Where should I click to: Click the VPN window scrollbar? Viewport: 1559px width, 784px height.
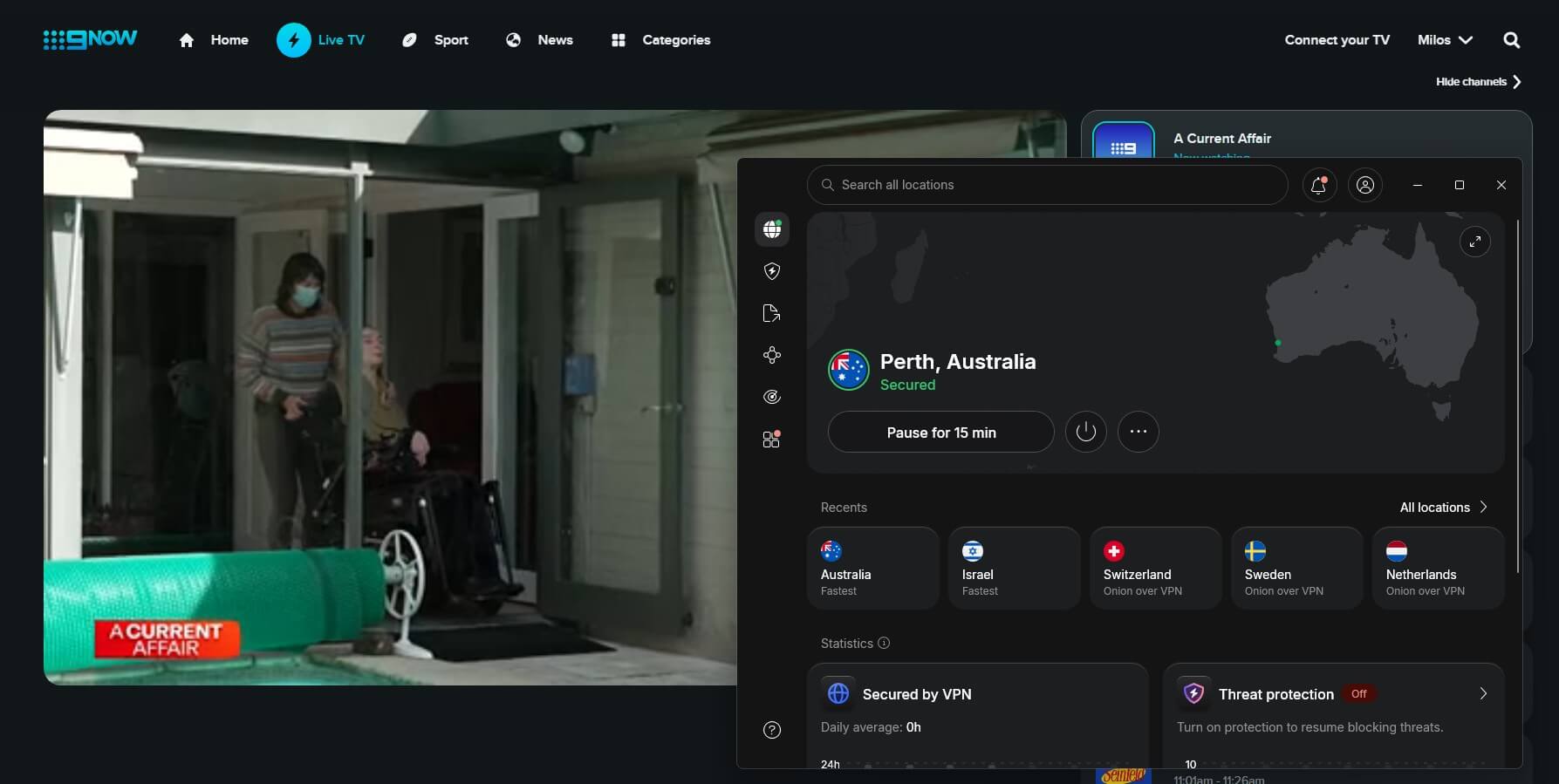1518,397
